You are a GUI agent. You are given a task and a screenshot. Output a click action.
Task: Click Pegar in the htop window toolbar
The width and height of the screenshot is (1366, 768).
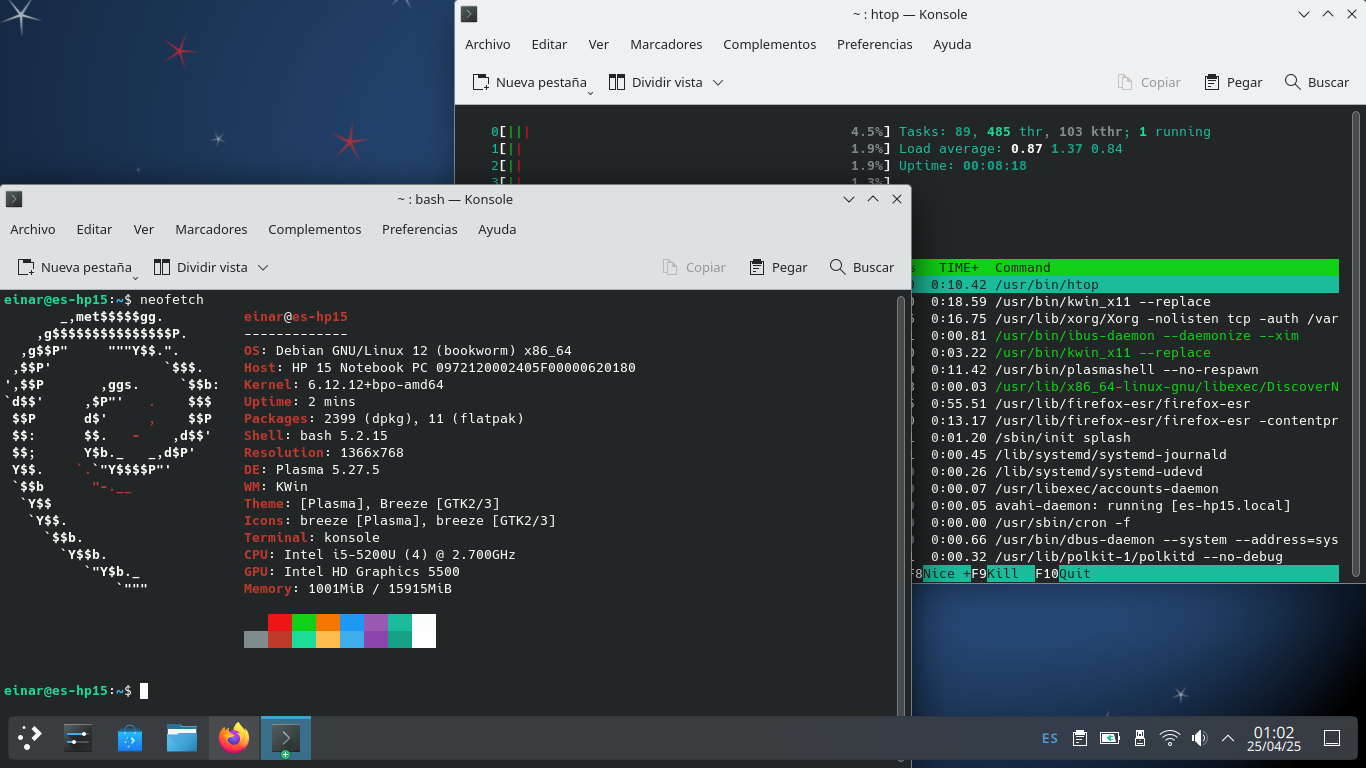point(1233,82)
